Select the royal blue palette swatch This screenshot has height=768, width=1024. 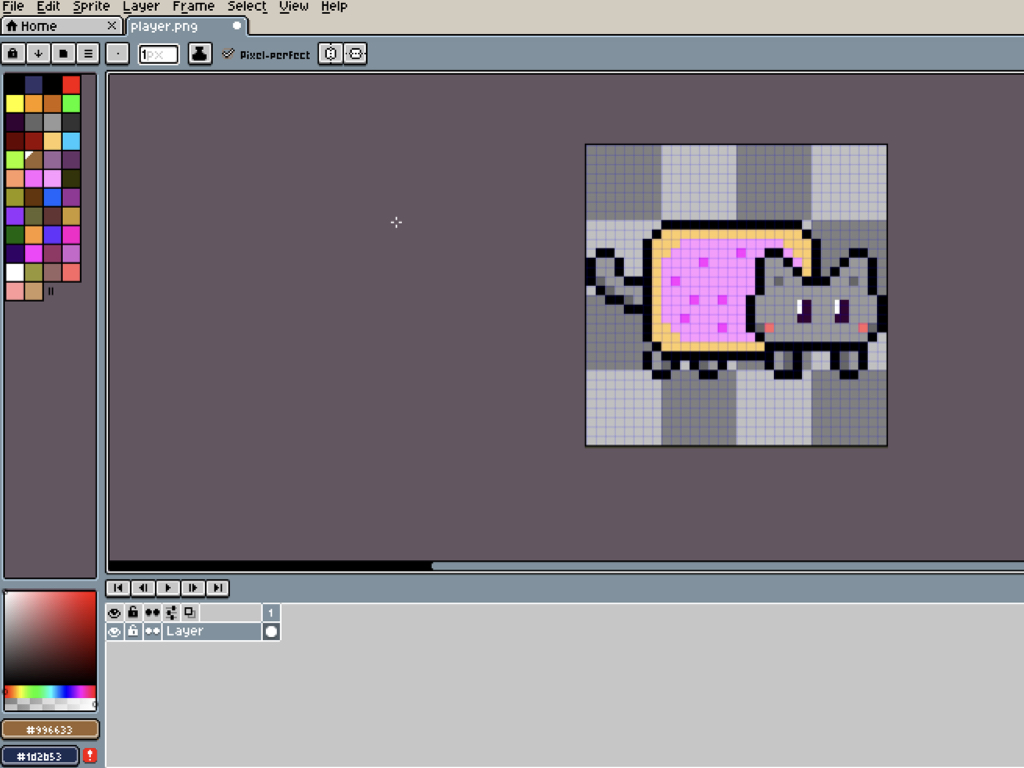52,197
